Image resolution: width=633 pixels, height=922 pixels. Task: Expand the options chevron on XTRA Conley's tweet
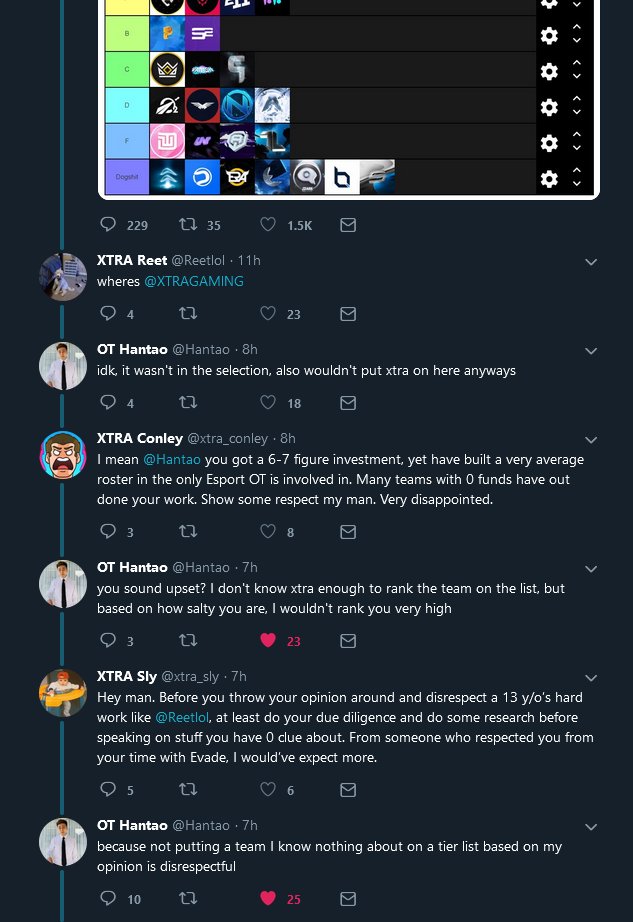click(x=591, y=440)
